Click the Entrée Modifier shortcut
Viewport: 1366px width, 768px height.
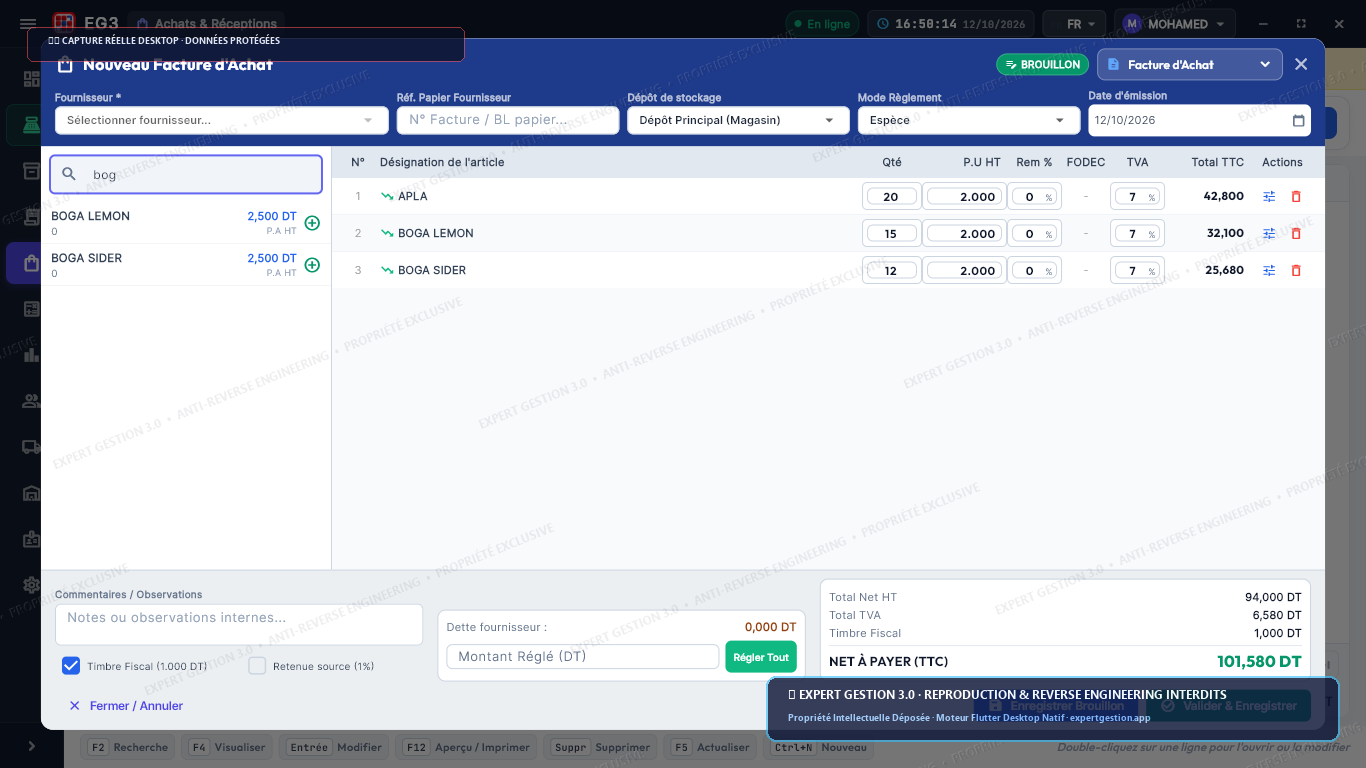click(335, 747)
